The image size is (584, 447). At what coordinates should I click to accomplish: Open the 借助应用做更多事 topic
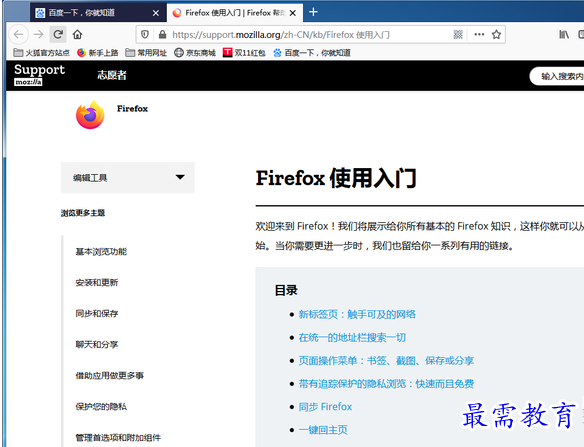pos(110,375)
